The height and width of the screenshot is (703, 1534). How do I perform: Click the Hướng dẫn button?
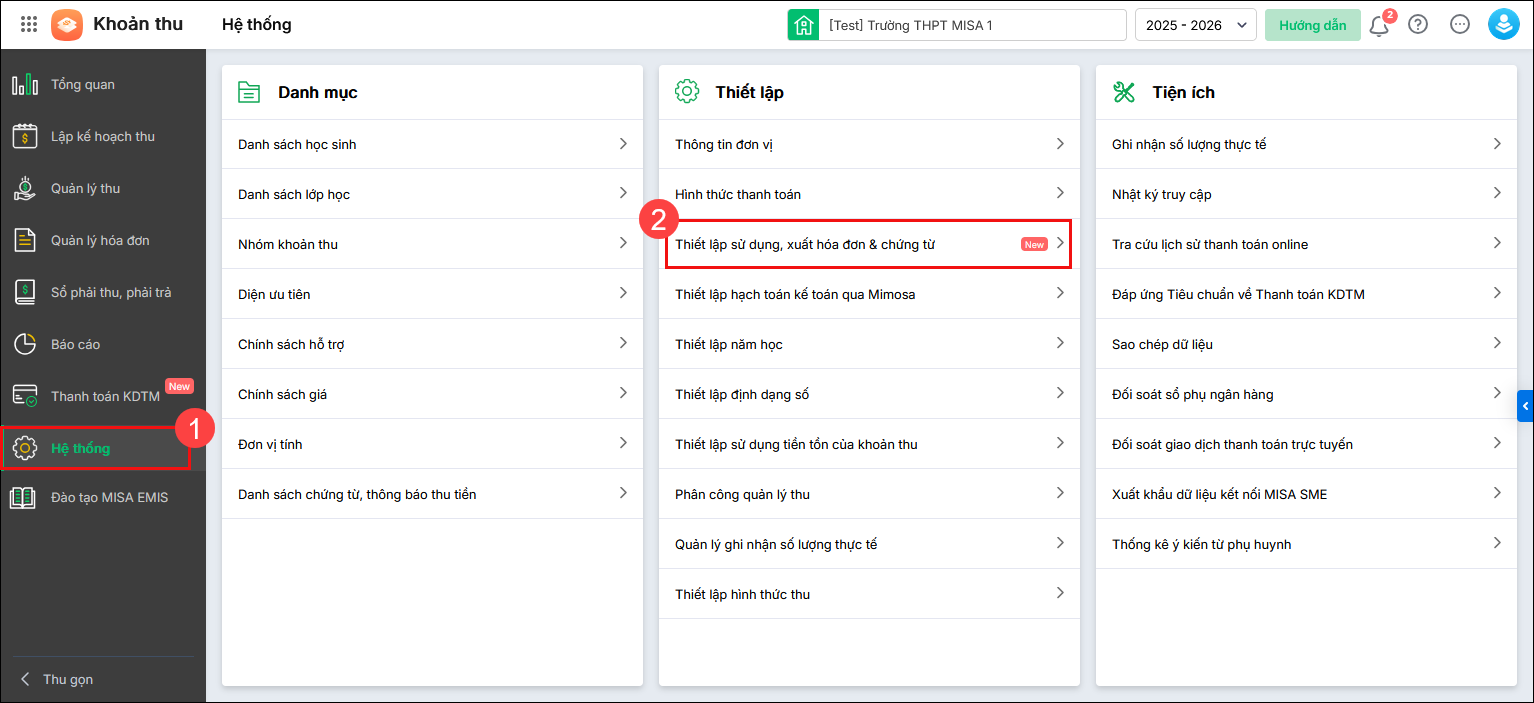coord(1312,25)
